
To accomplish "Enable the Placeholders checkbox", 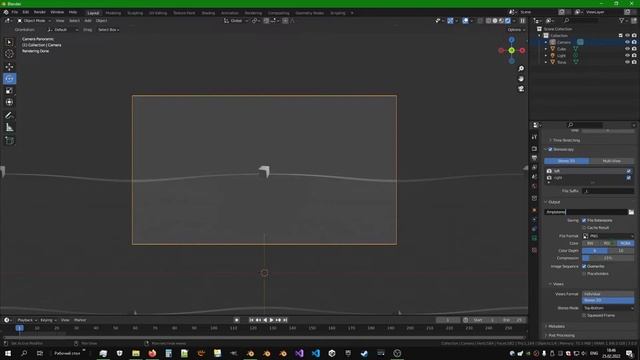I will tap(584, 273).
